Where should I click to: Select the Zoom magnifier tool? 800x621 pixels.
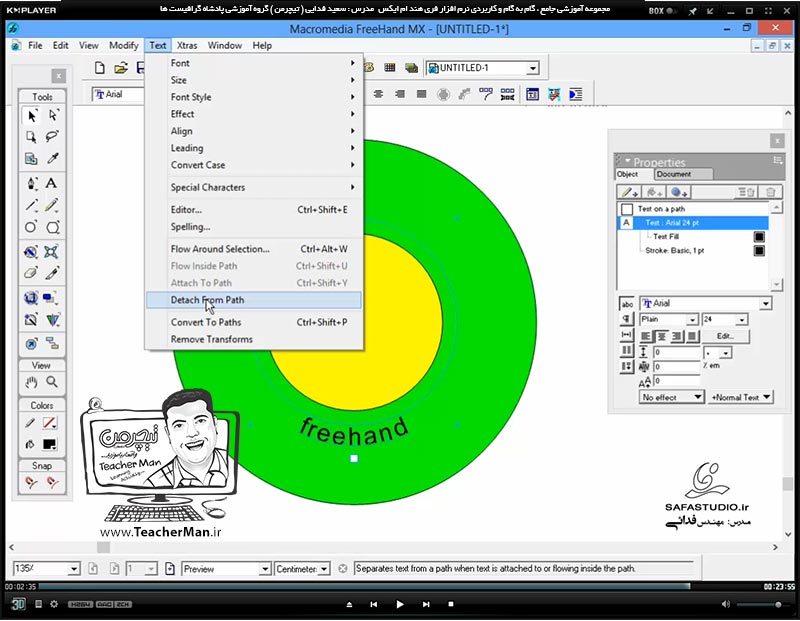(x=52, y=382)
